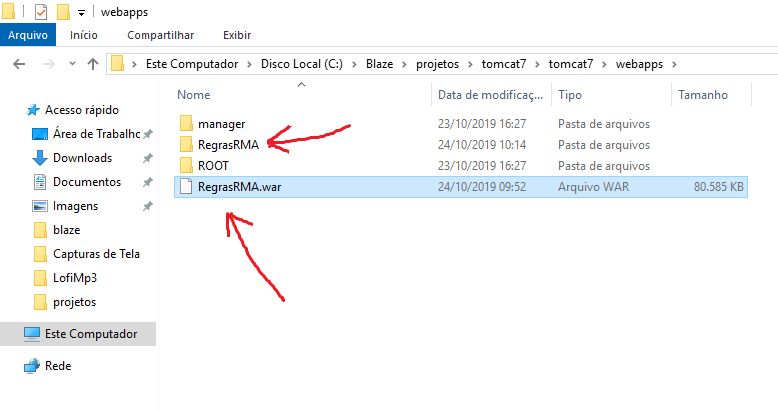Expand chevron after webapps breadcrumb

[674, 64]
